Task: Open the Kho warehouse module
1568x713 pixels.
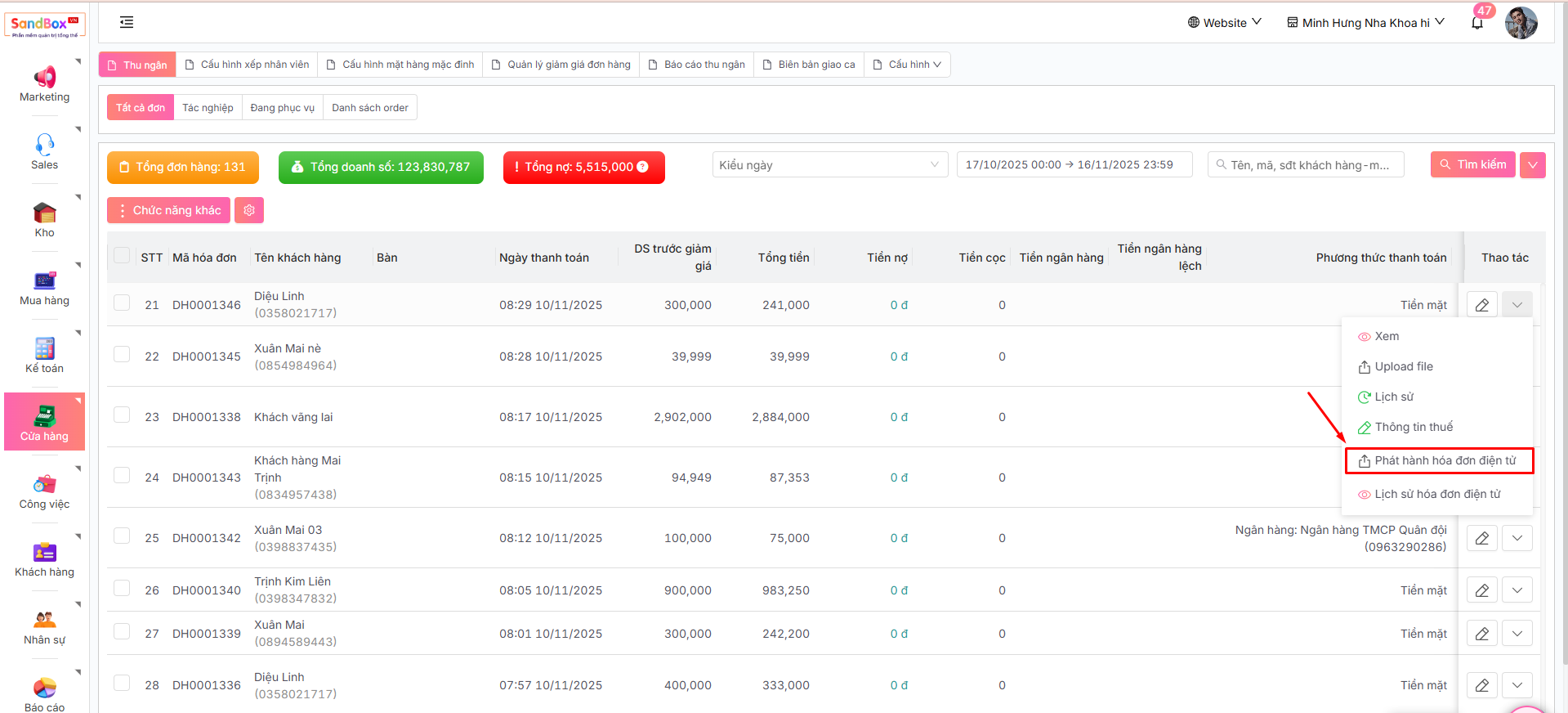Action: [x=44, y=220]
